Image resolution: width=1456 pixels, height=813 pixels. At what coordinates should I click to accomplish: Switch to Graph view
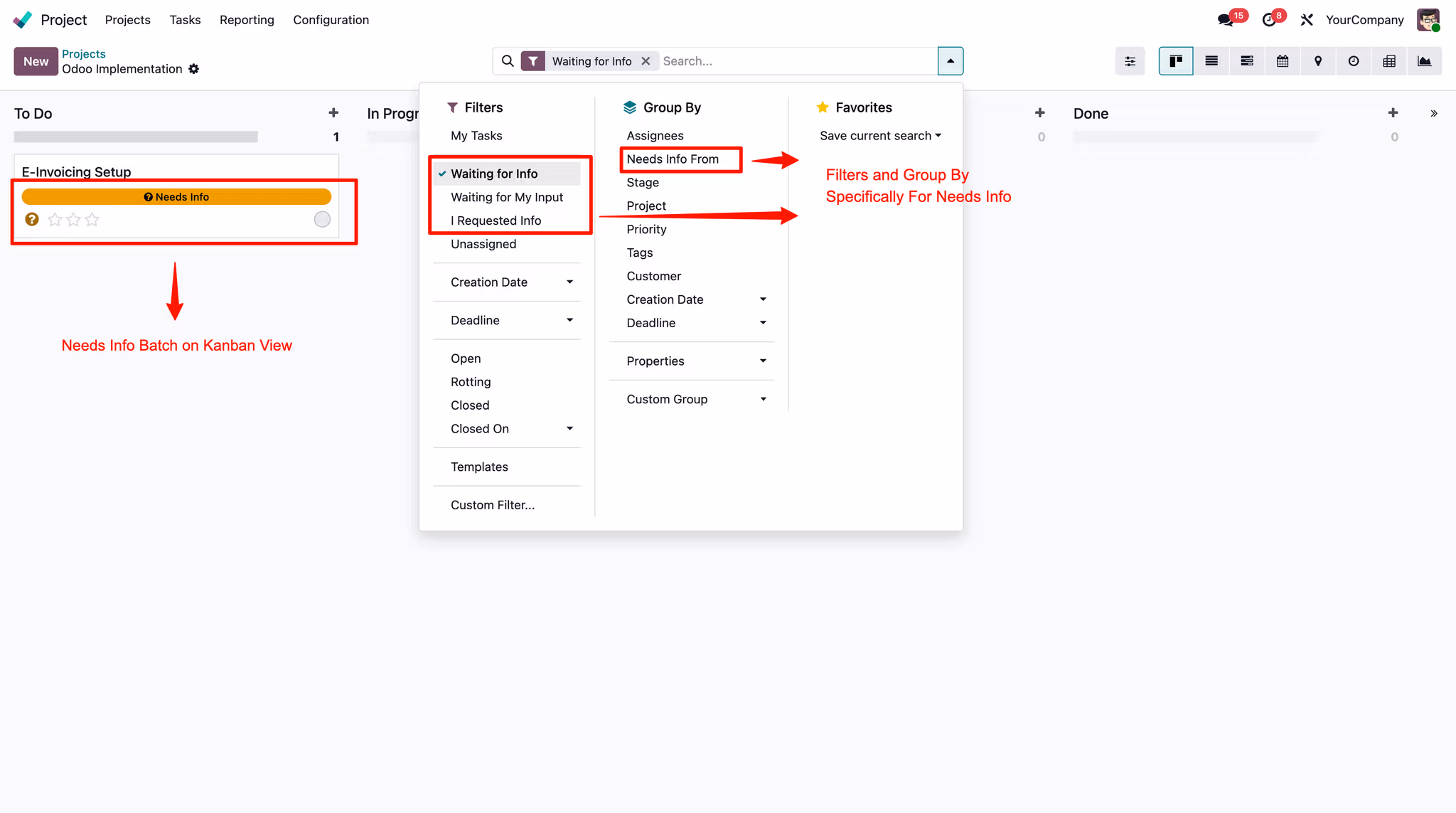1425,61
